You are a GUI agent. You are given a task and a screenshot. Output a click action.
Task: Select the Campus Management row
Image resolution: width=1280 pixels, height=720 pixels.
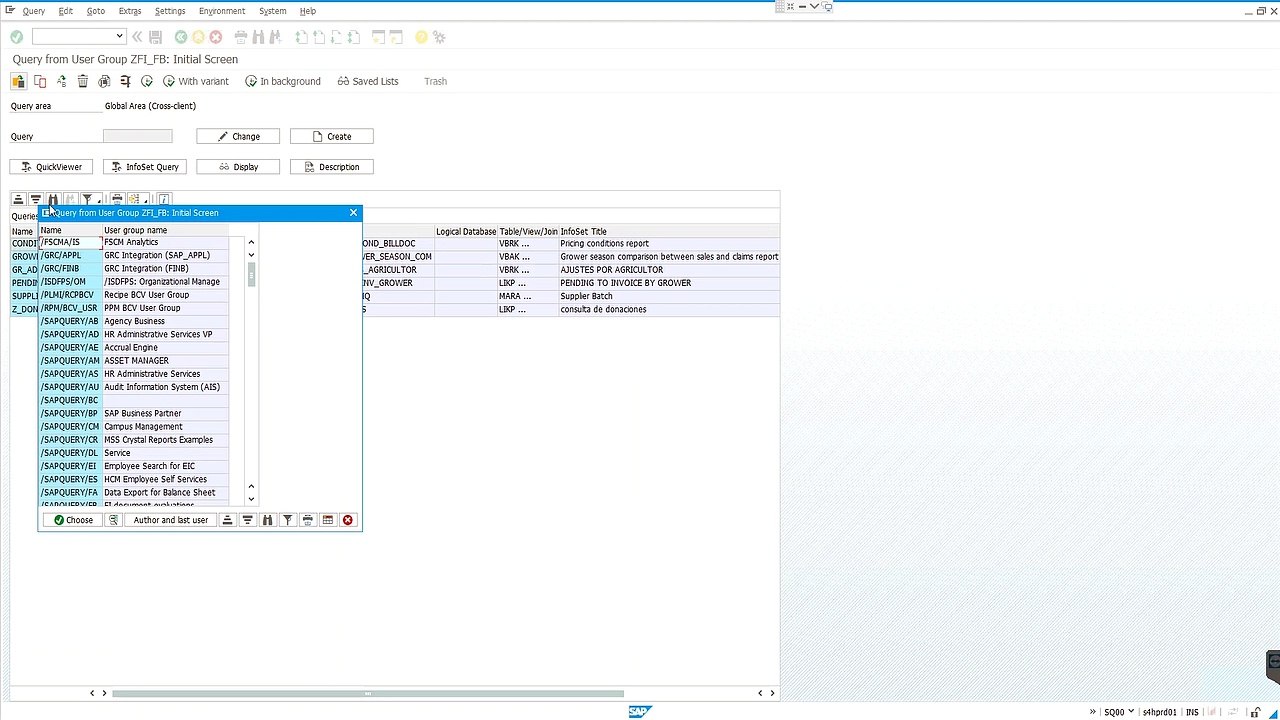[x=134, y=427]
